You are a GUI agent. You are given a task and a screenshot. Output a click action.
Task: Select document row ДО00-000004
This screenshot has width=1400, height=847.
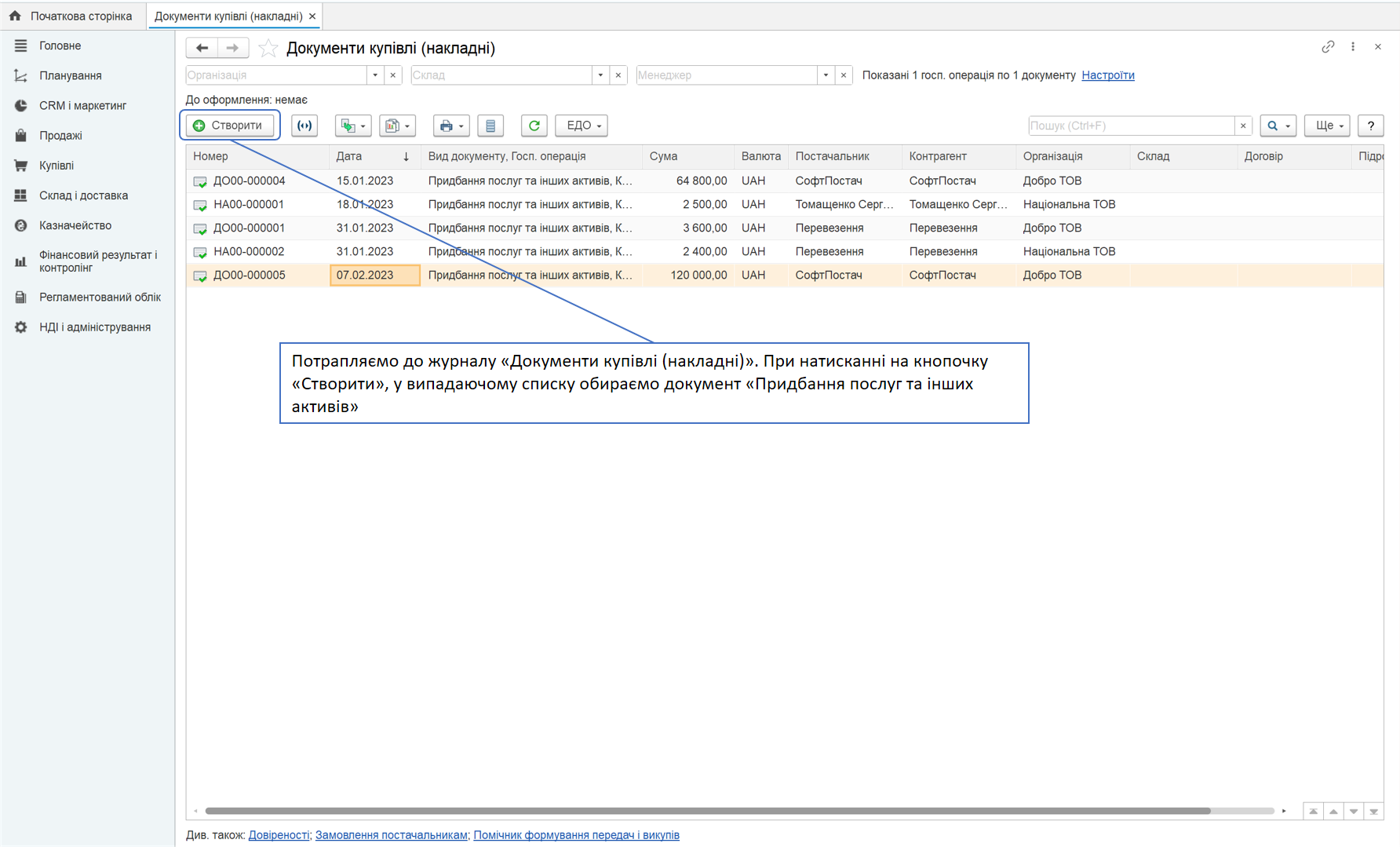click(785, 181)
